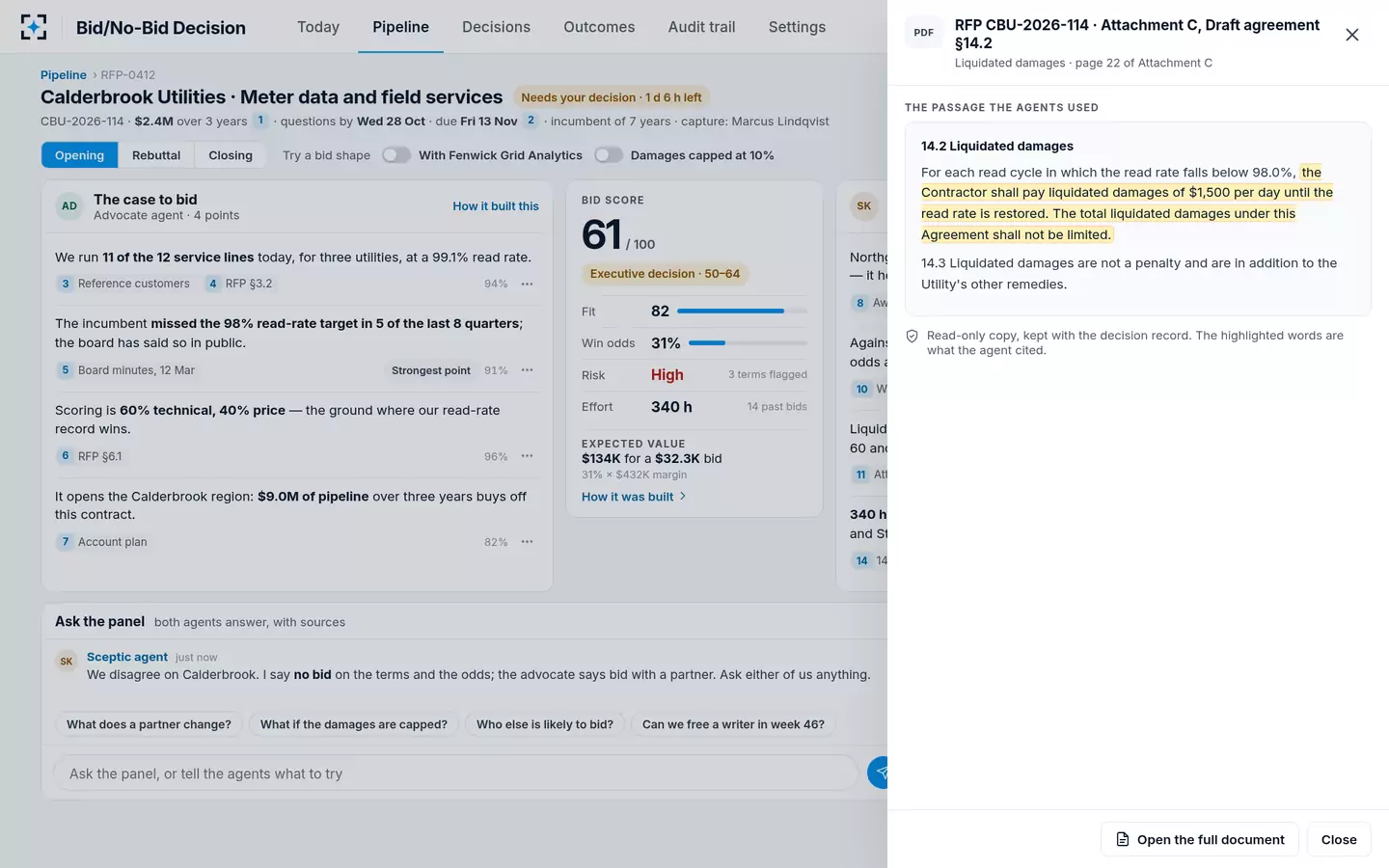
Task: Open citation 6 RFP §6.1
Action: [x=90, y=456]
